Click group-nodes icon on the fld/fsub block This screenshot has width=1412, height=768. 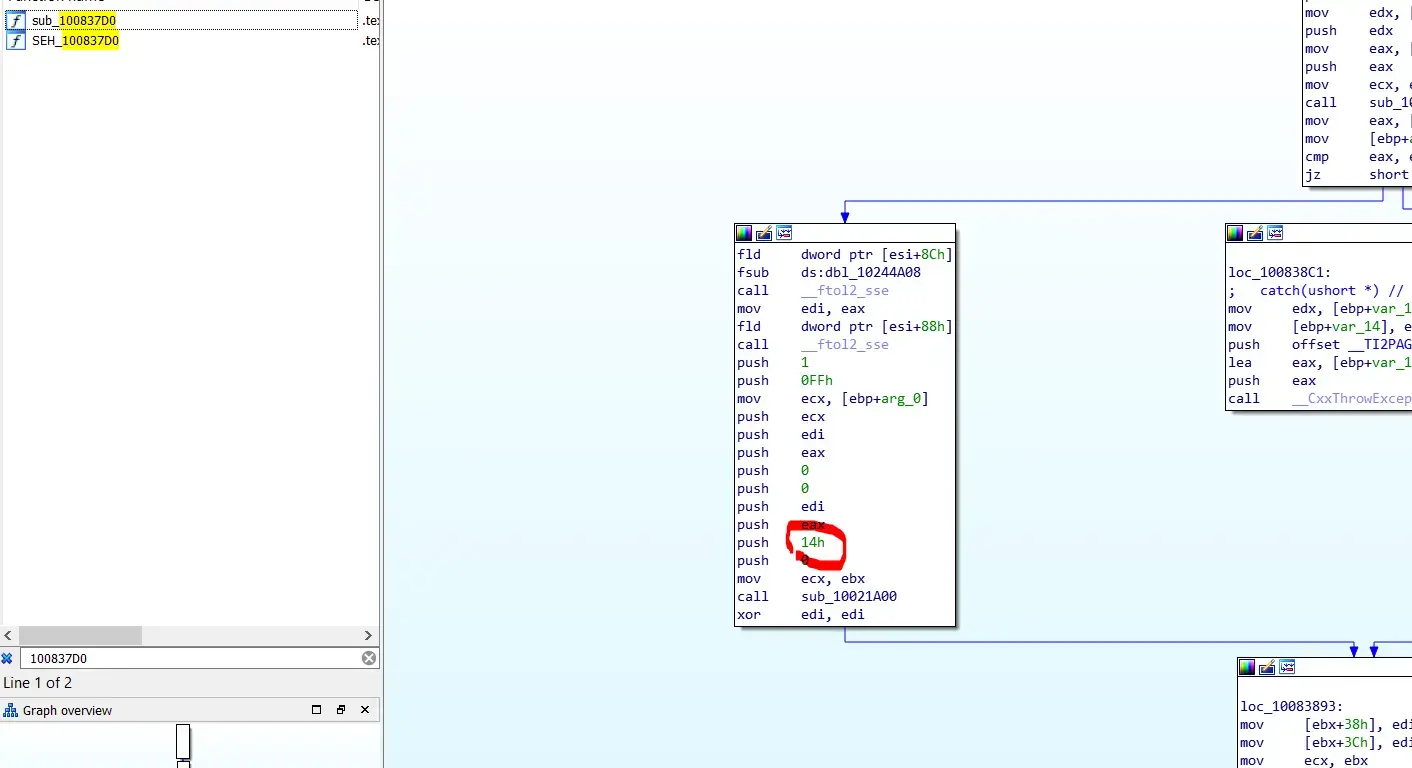click(784, 233)
